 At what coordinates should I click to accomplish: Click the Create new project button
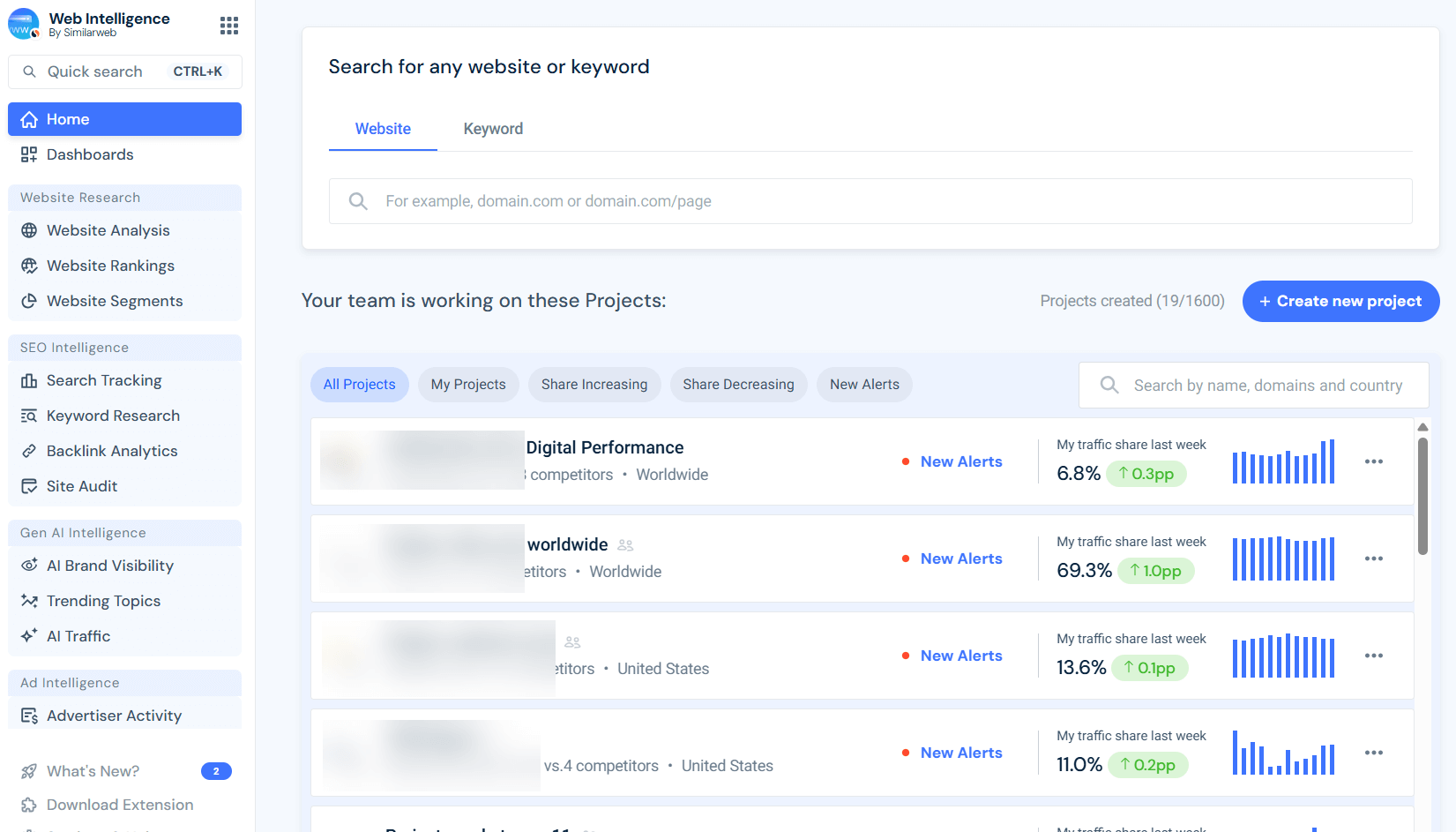pos(1340,301)
